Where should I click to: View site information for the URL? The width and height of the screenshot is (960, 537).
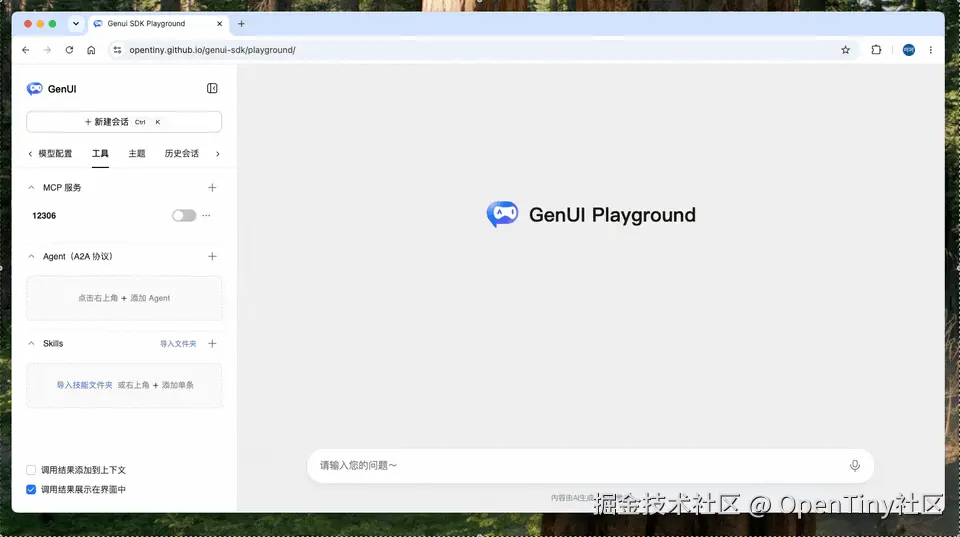tap(117, 50)
